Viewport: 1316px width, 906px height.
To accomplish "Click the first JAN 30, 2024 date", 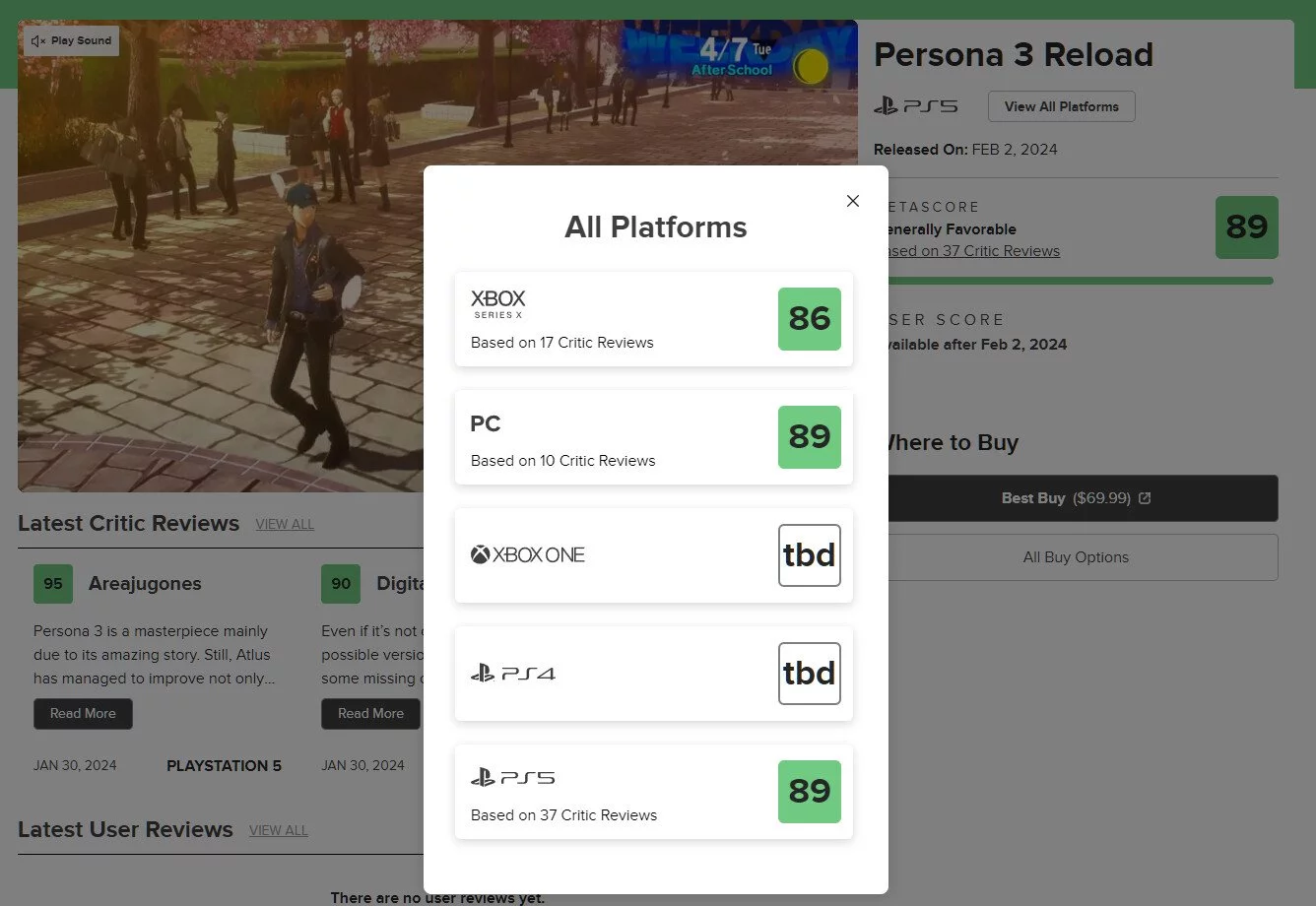I will pos(75,766).
